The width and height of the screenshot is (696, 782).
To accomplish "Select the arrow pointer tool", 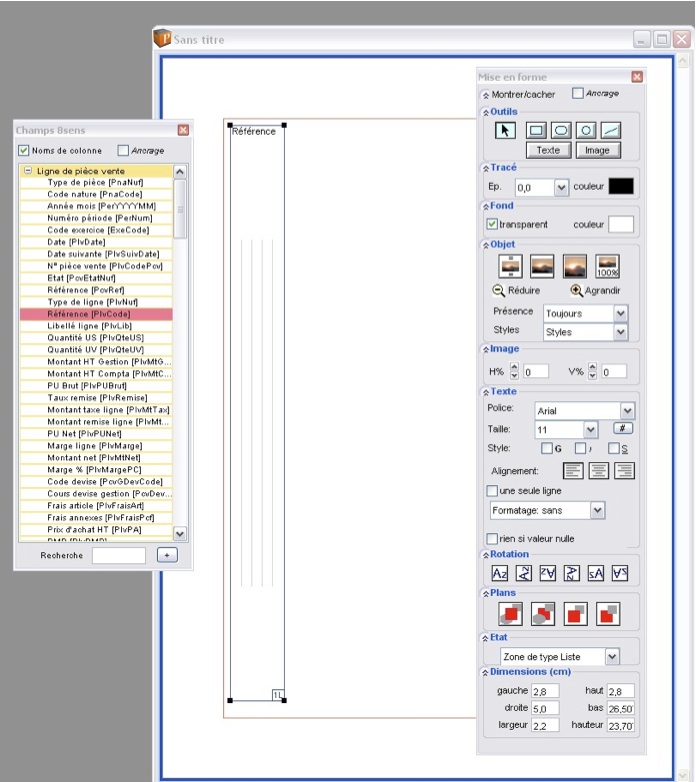I will pyautogui.click(x=505, y=131).
